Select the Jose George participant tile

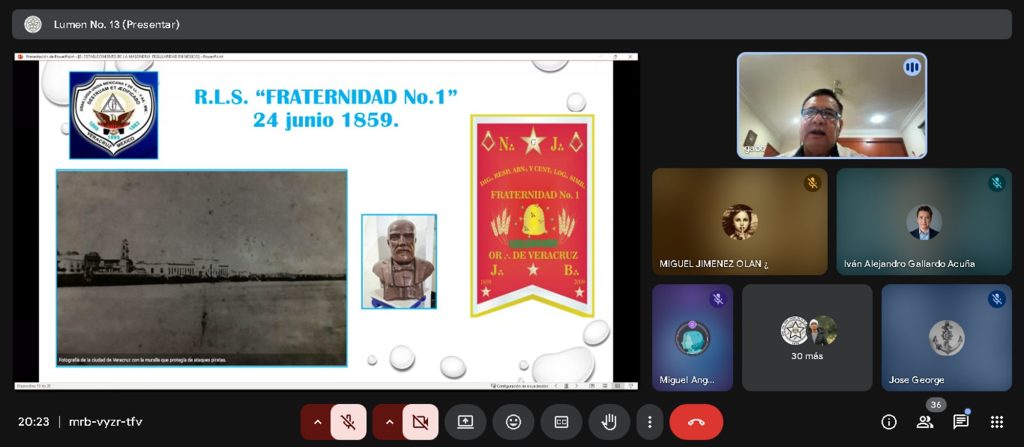pyautogui.click(x=946, y=338)
